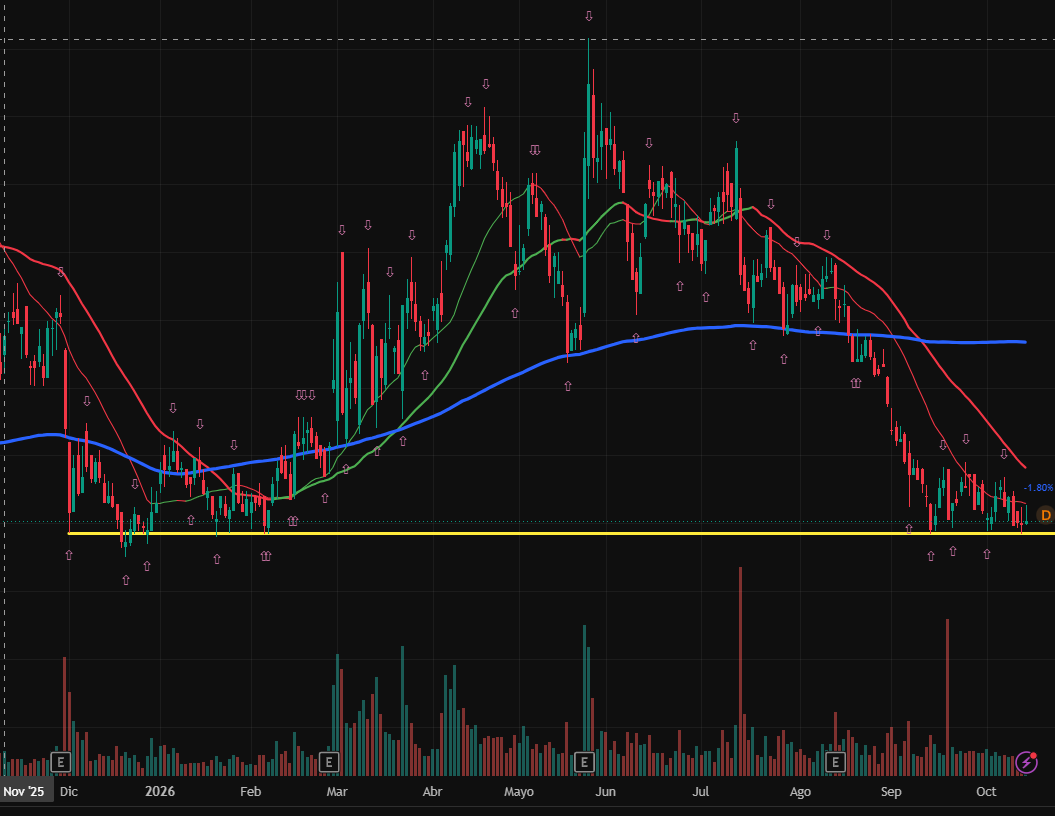Open the earnings marker near Dic
This screenshot has height=816, width=1055.
[61, 762]
